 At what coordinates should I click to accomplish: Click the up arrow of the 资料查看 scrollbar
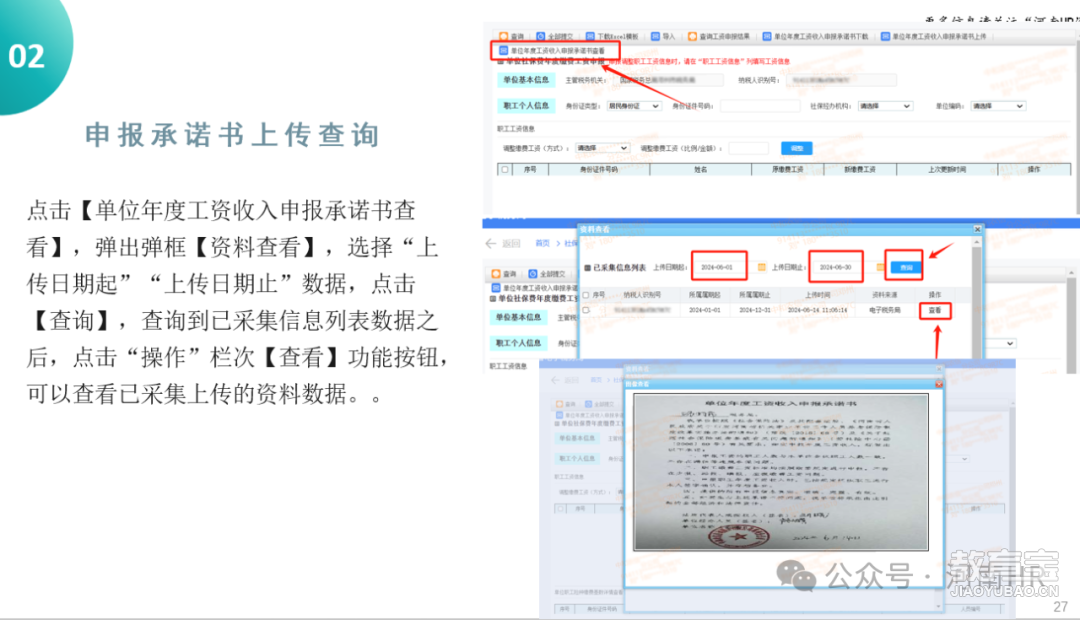(977, 242)
